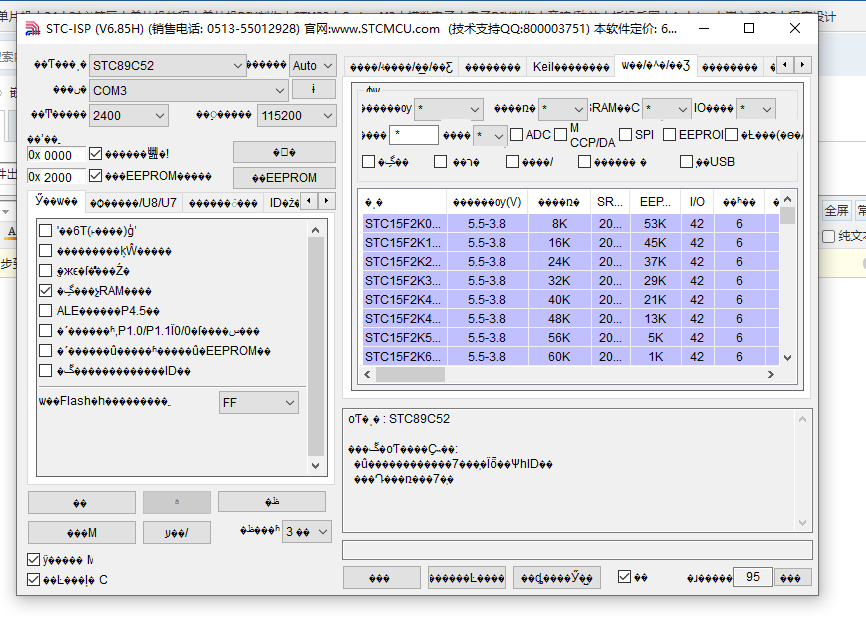Click the bottom-left button whose label ends with M
This screenshot has height=627, width=866.
(82, 533)
